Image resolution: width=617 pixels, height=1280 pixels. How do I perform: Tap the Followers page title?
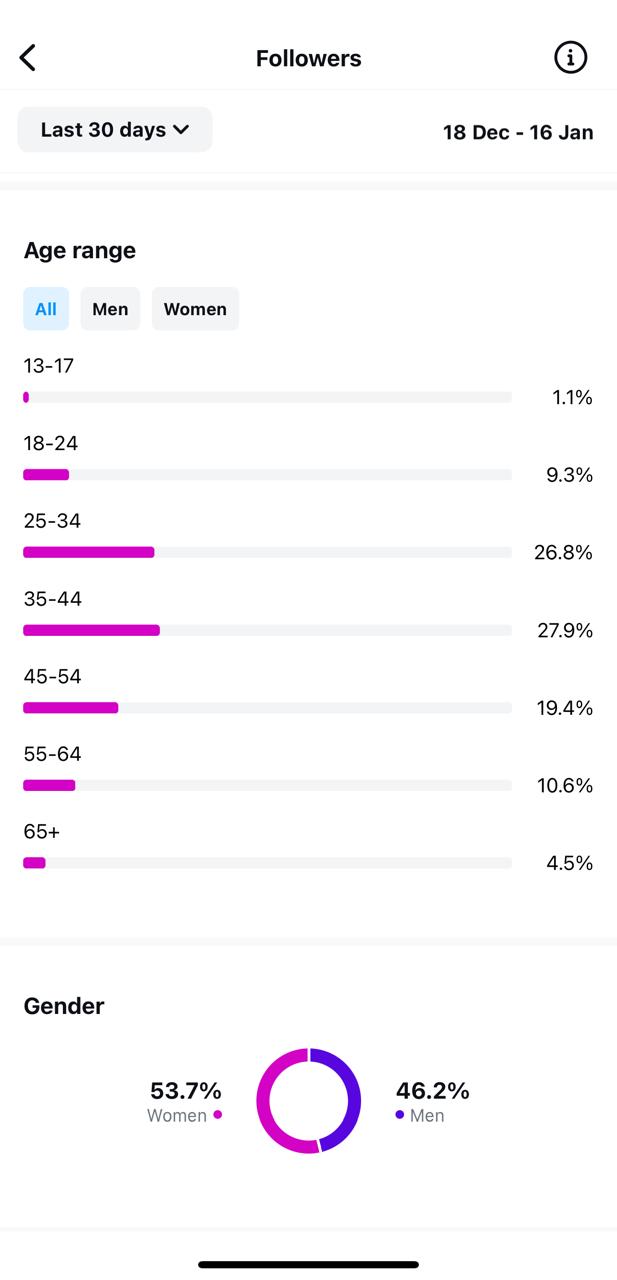click(309, 58)
